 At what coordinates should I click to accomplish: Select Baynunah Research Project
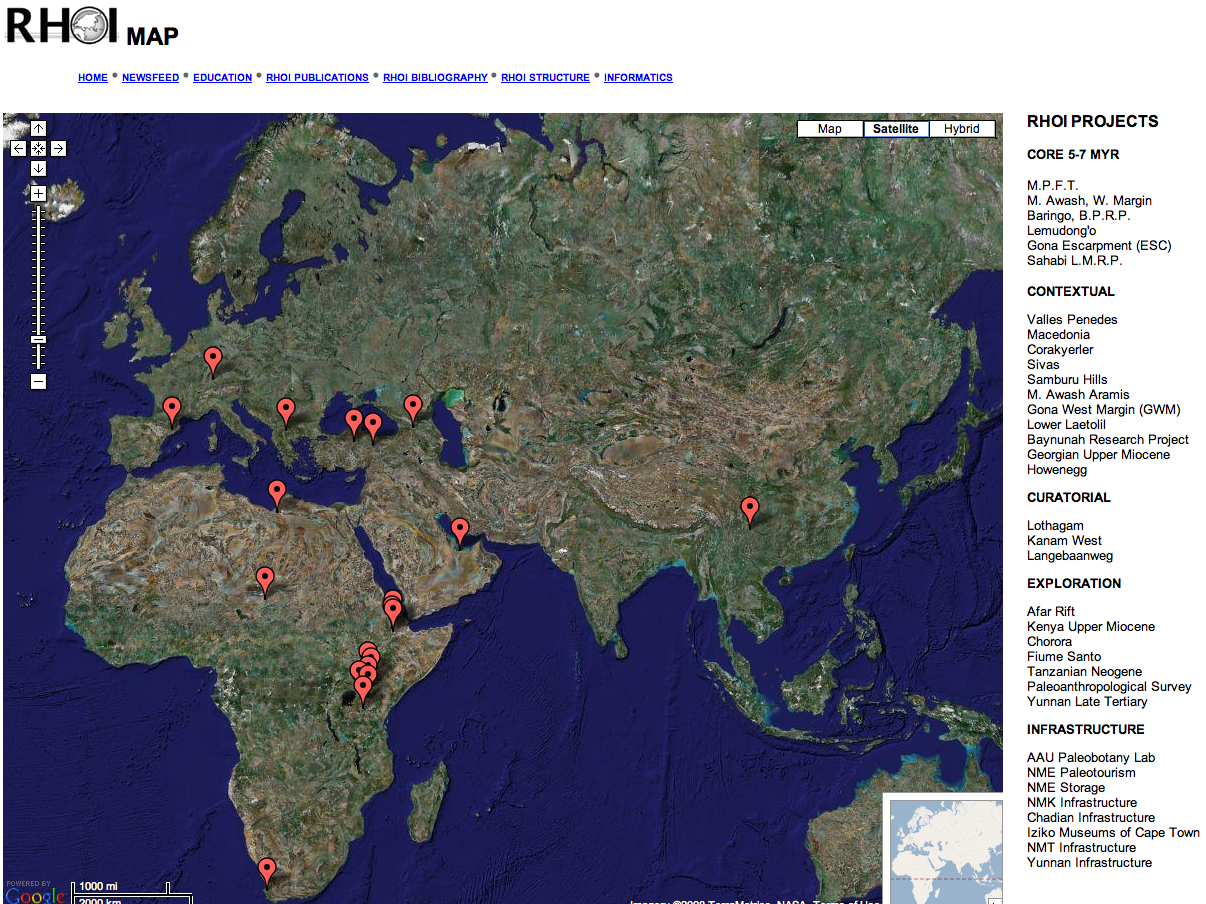[x=1108, y=440]
